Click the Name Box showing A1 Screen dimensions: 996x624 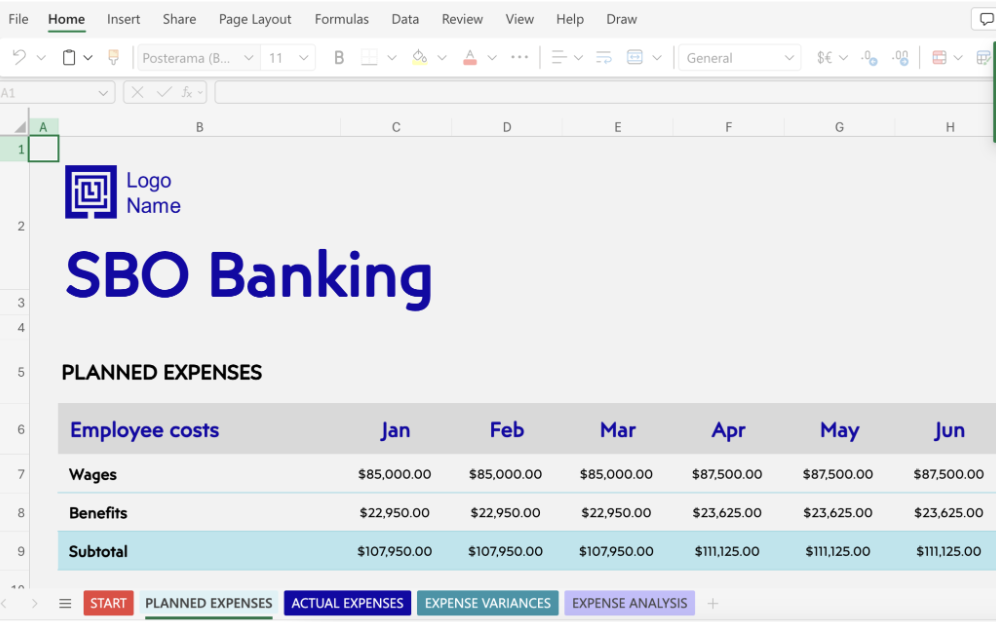pos(48,93)
